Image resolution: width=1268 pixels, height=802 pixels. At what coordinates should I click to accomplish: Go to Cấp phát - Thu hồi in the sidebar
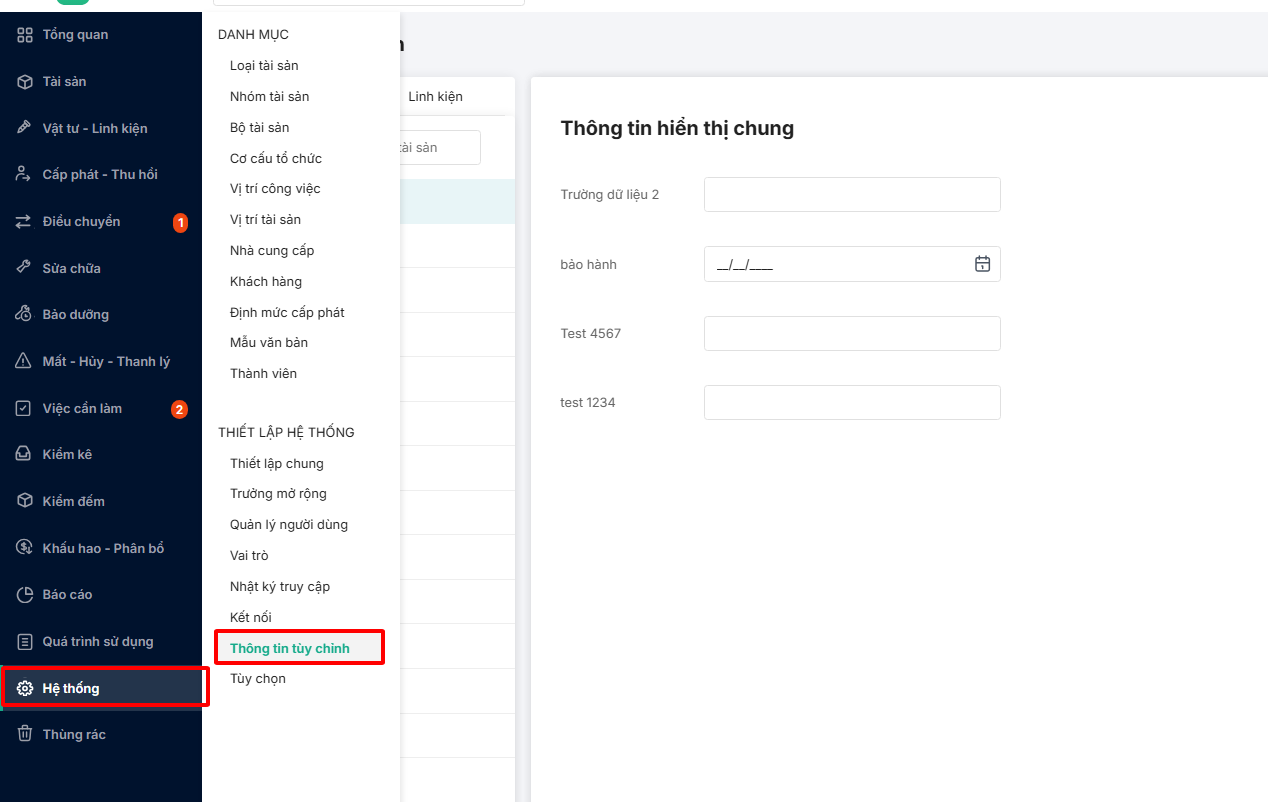click(x=100, y=174)
